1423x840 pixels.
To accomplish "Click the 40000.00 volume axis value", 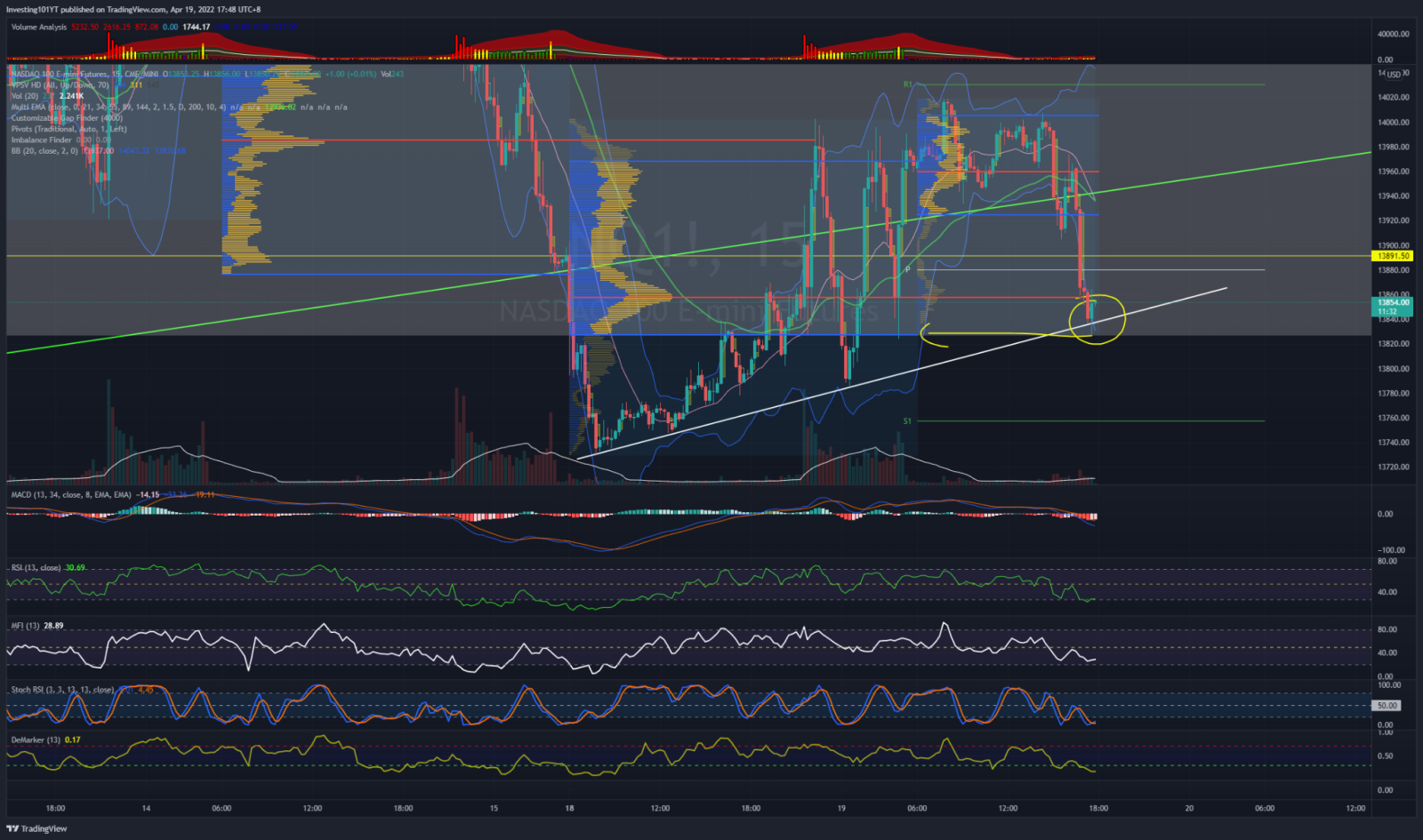I will pos(1394,34).
